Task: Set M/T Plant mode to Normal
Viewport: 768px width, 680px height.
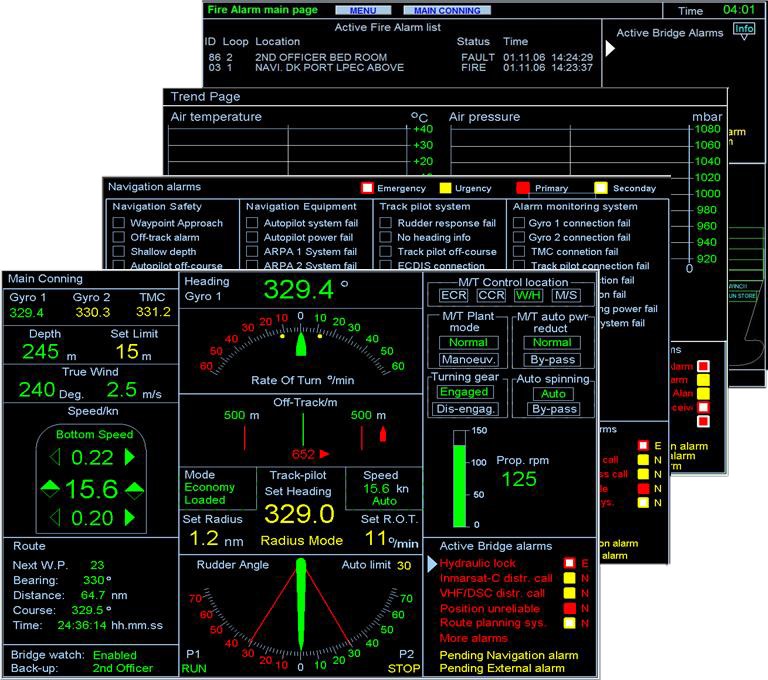Action: click(469, 342)
